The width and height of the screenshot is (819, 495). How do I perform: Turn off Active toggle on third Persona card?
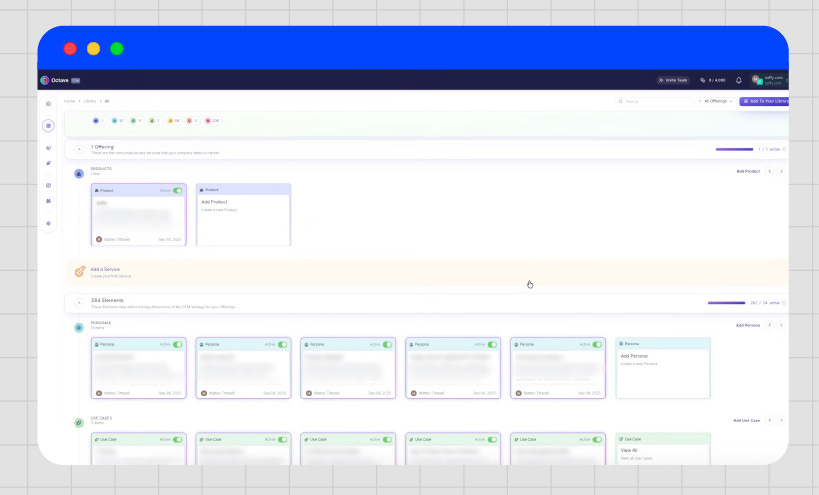pos(388,345)
